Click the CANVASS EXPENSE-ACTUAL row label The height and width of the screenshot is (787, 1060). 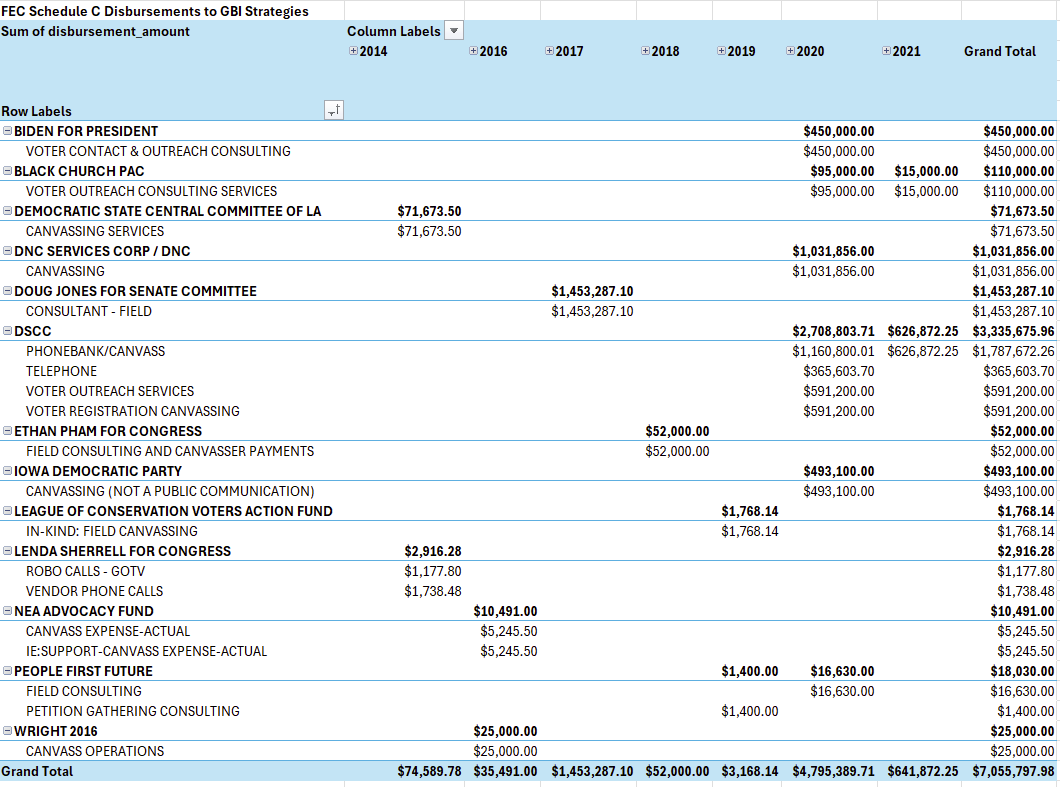(x=108, y=631)
